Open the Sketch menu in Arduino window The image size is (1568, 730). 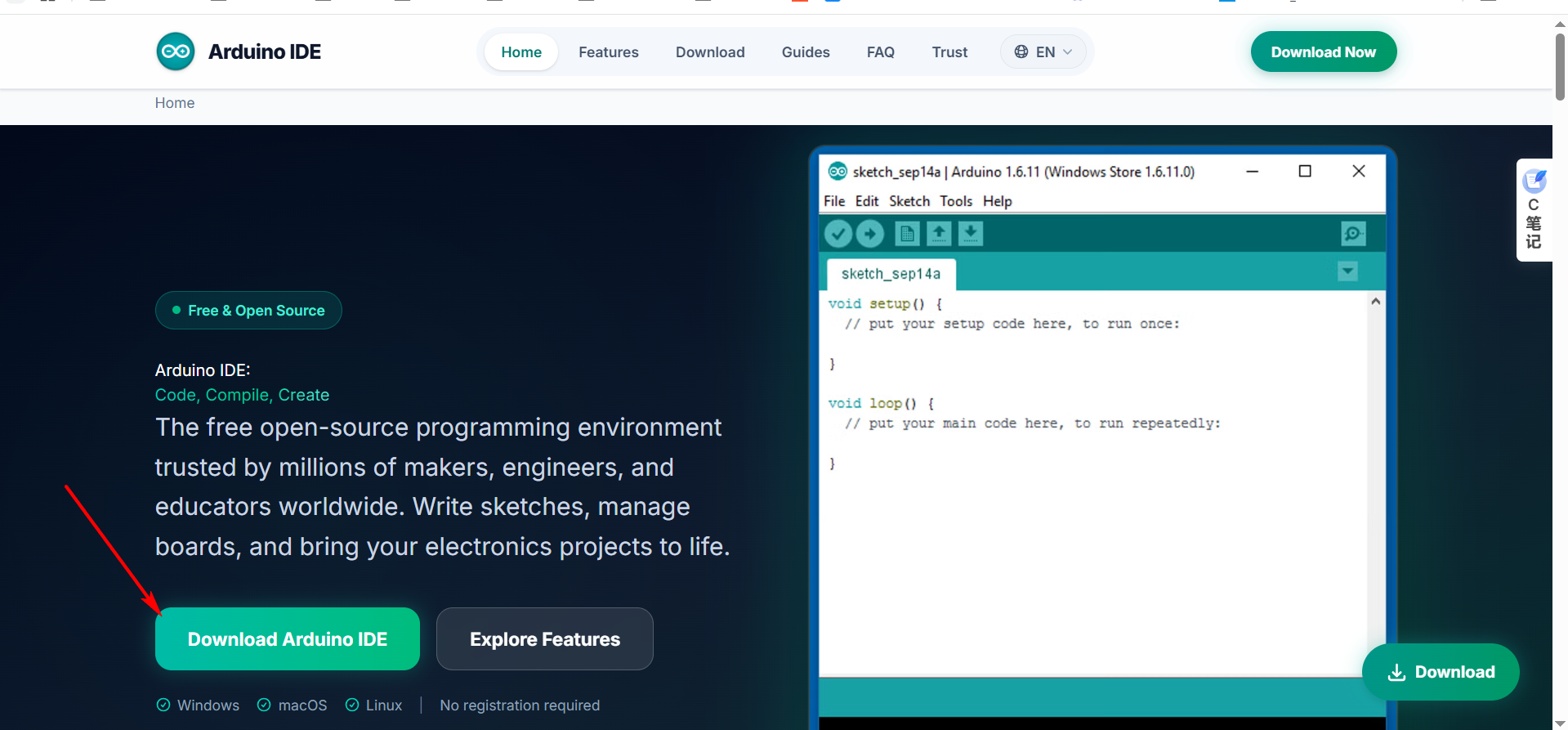coord(909,201)
